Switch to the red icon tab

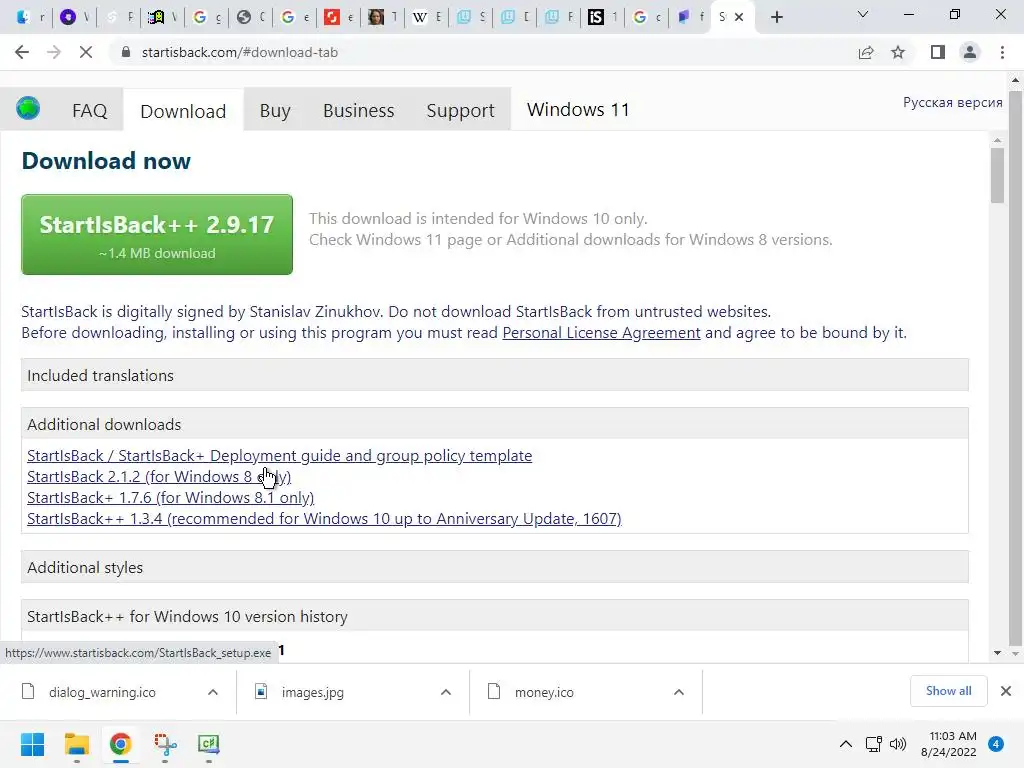tap(338, 18)
